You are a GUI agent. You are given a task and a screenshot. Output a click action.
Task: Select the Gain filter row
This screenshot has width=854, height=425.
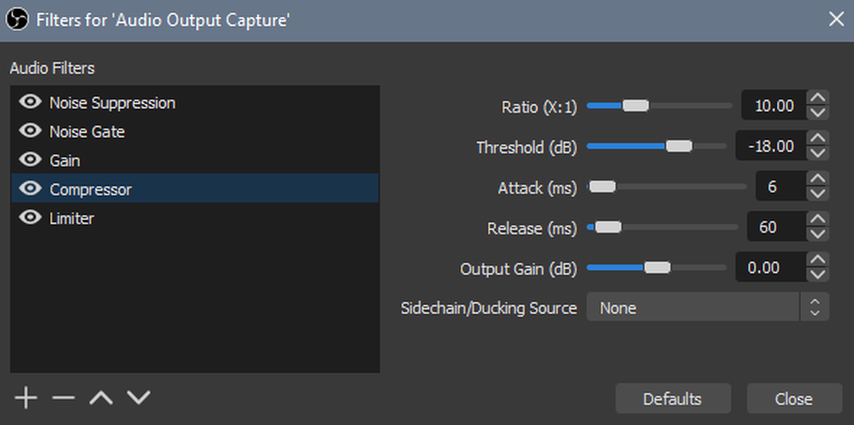194,160
